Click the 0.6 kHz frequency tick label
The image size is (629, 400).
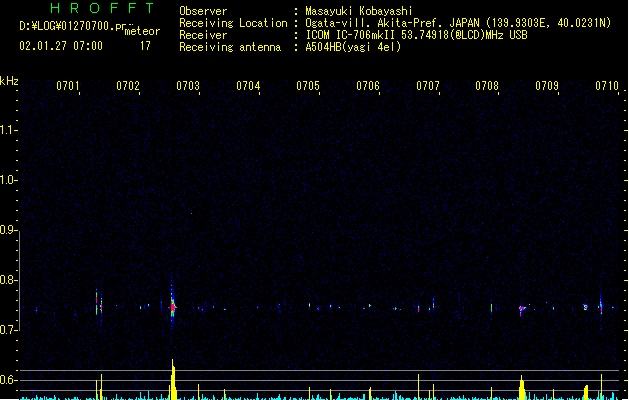7,380
